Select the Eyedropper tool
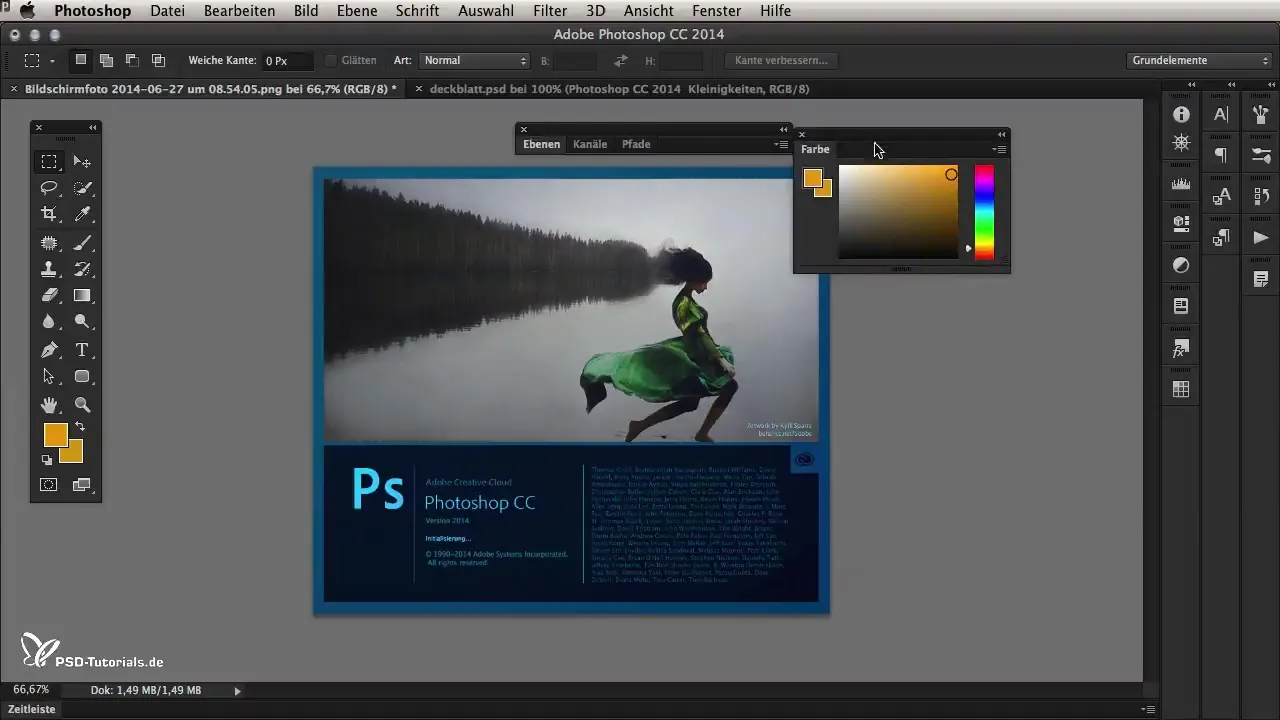The width and height of the screenshot is (1280, 720). pyautogui.click(x=83, y=214)
